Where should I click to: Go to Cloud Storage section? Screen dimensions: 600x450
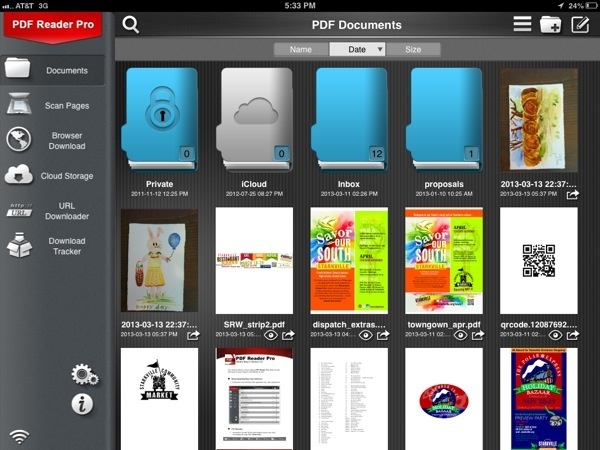pos(53,176)
